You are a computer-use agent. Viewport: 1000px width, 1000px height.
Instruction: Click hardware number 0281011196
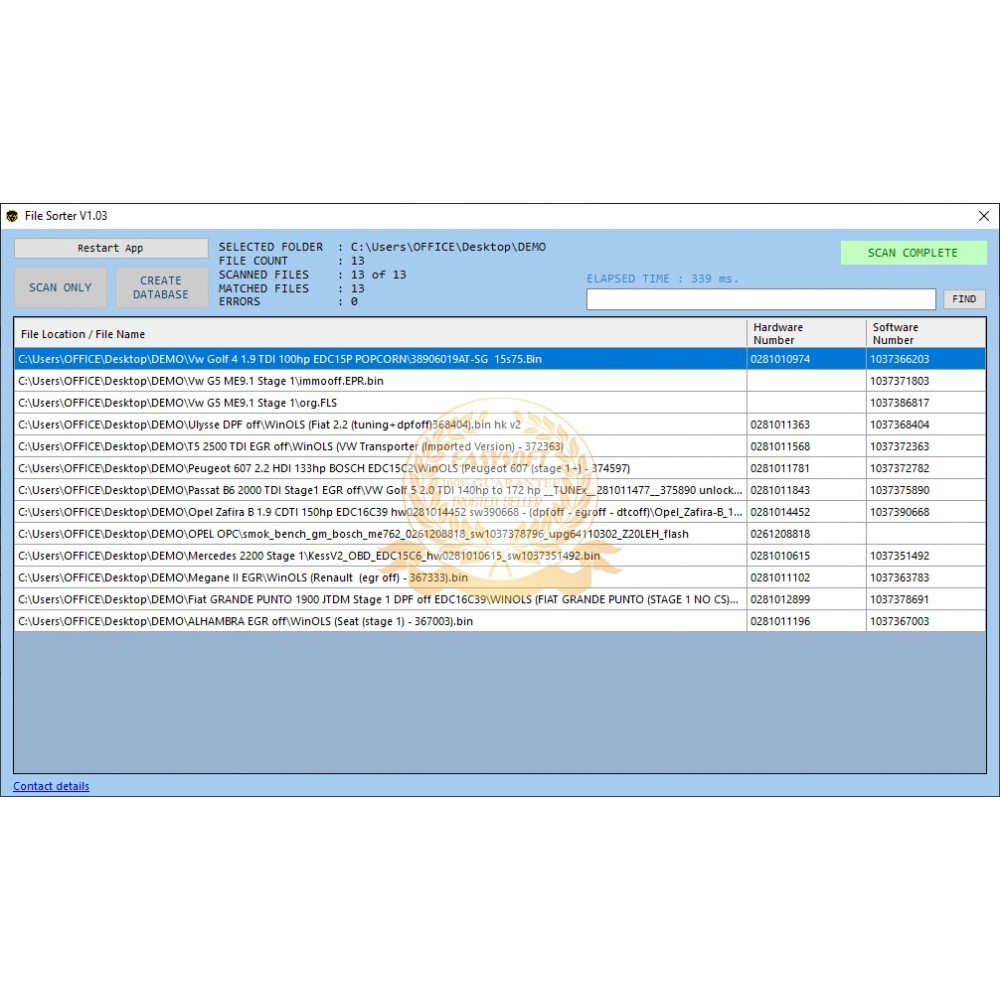pos(780,621)
